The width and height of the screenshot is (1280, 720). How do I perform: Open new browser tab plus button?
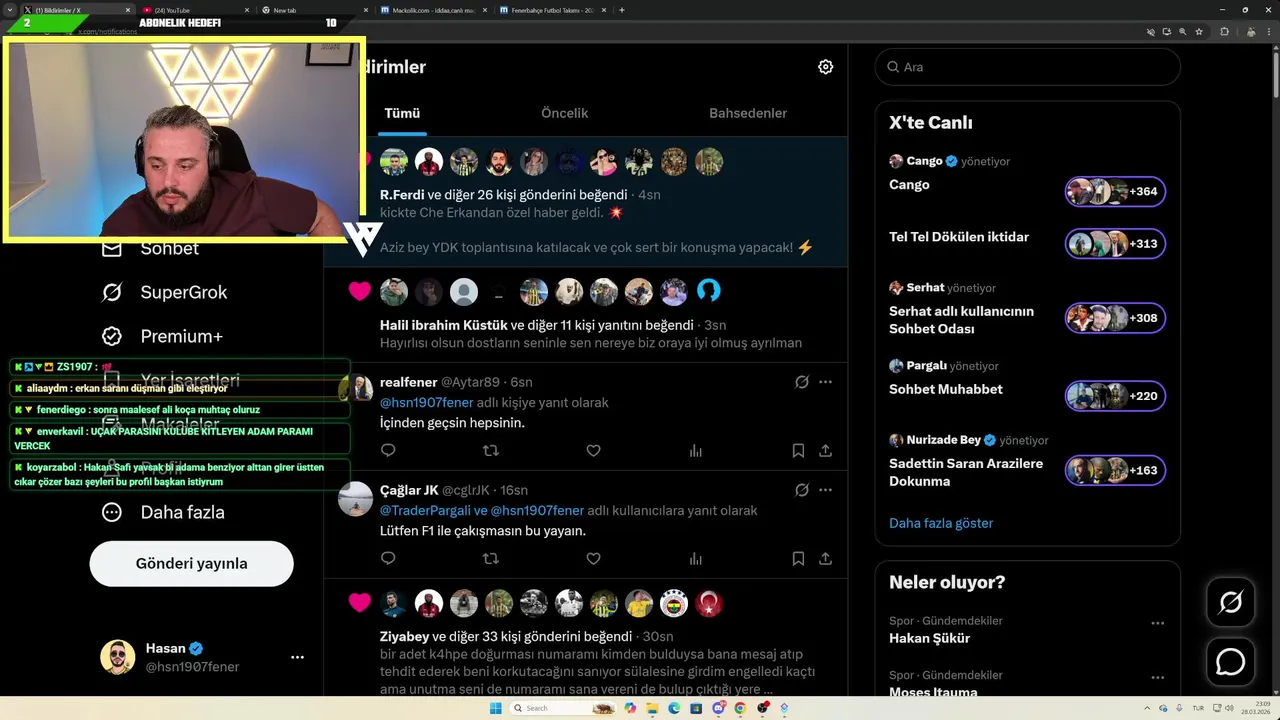(622, 10)
